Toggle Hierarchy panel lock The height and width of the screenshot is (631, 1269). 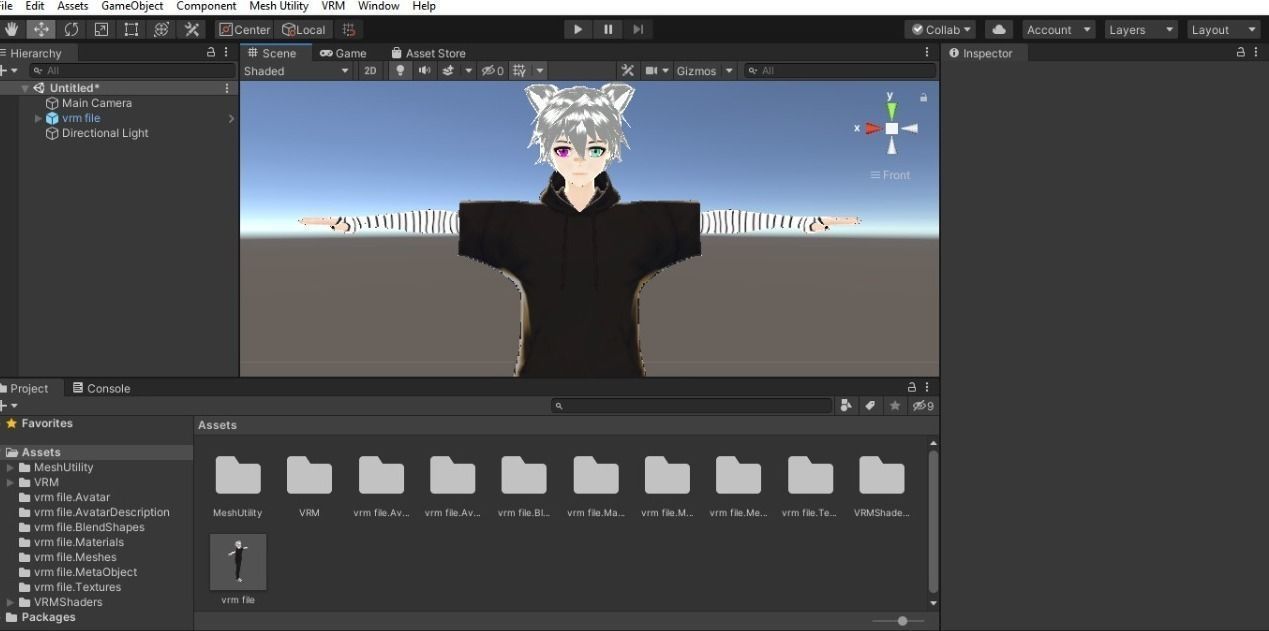point(211,52)
